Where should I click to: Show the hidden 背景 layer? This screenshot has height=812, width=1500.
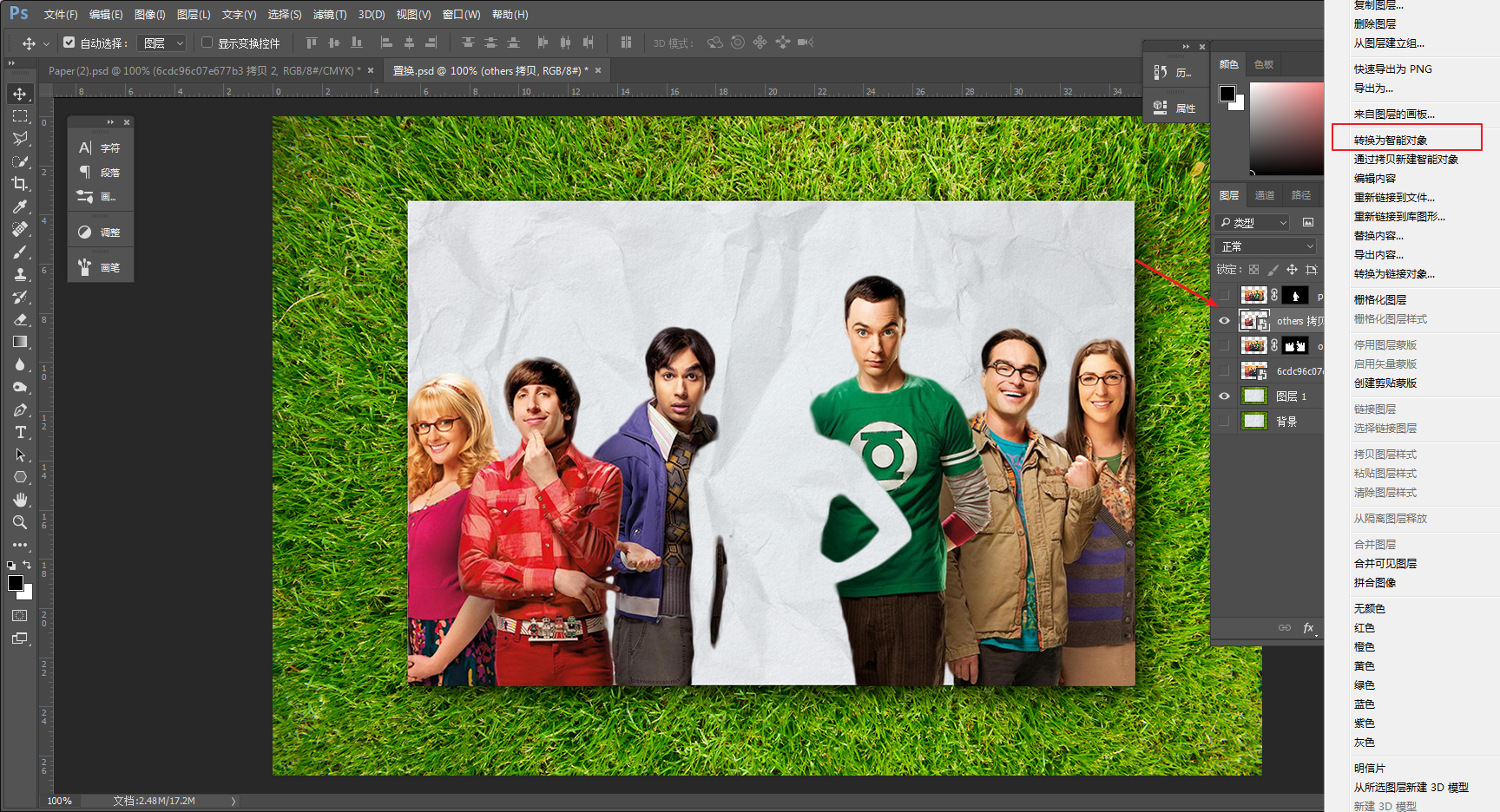coord(1224,422)
